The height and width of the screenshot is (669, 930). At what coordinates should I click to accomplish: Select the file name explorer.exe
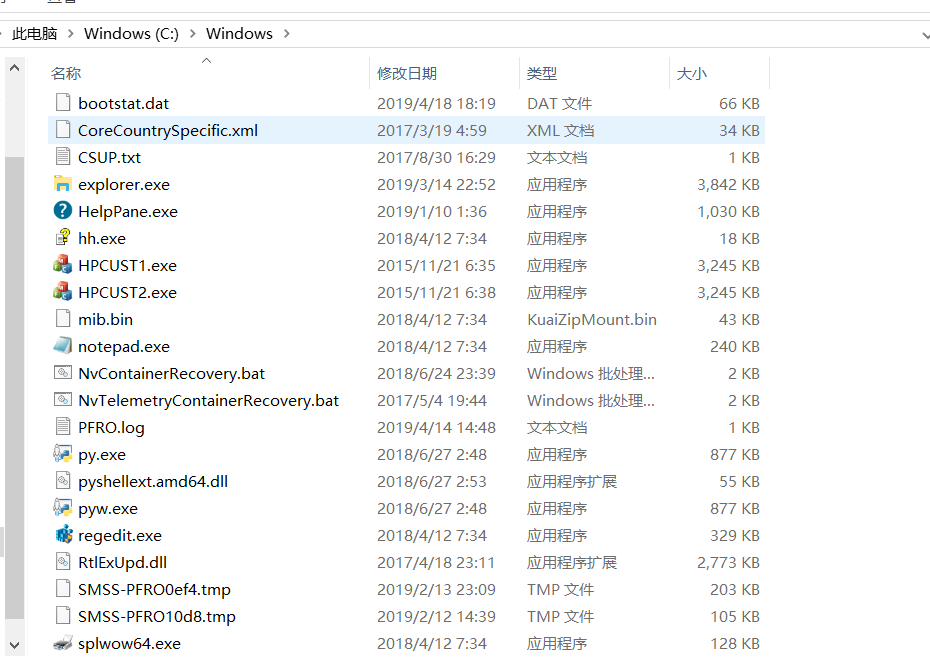click(x=124, y=184)
